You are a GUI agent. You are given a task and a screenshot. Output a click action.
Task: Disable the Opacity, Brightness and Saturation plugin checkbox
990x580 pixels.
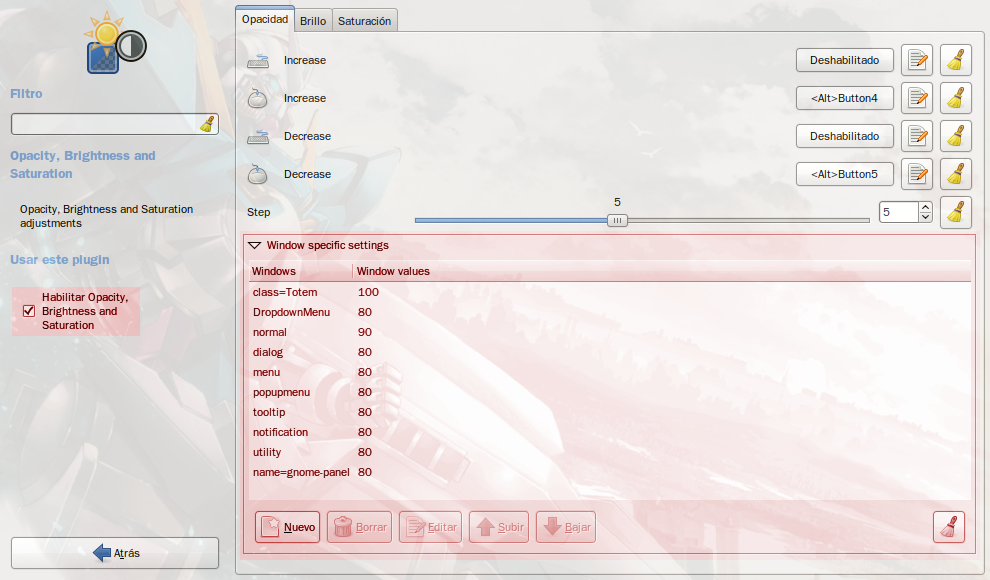coord(29,310)
